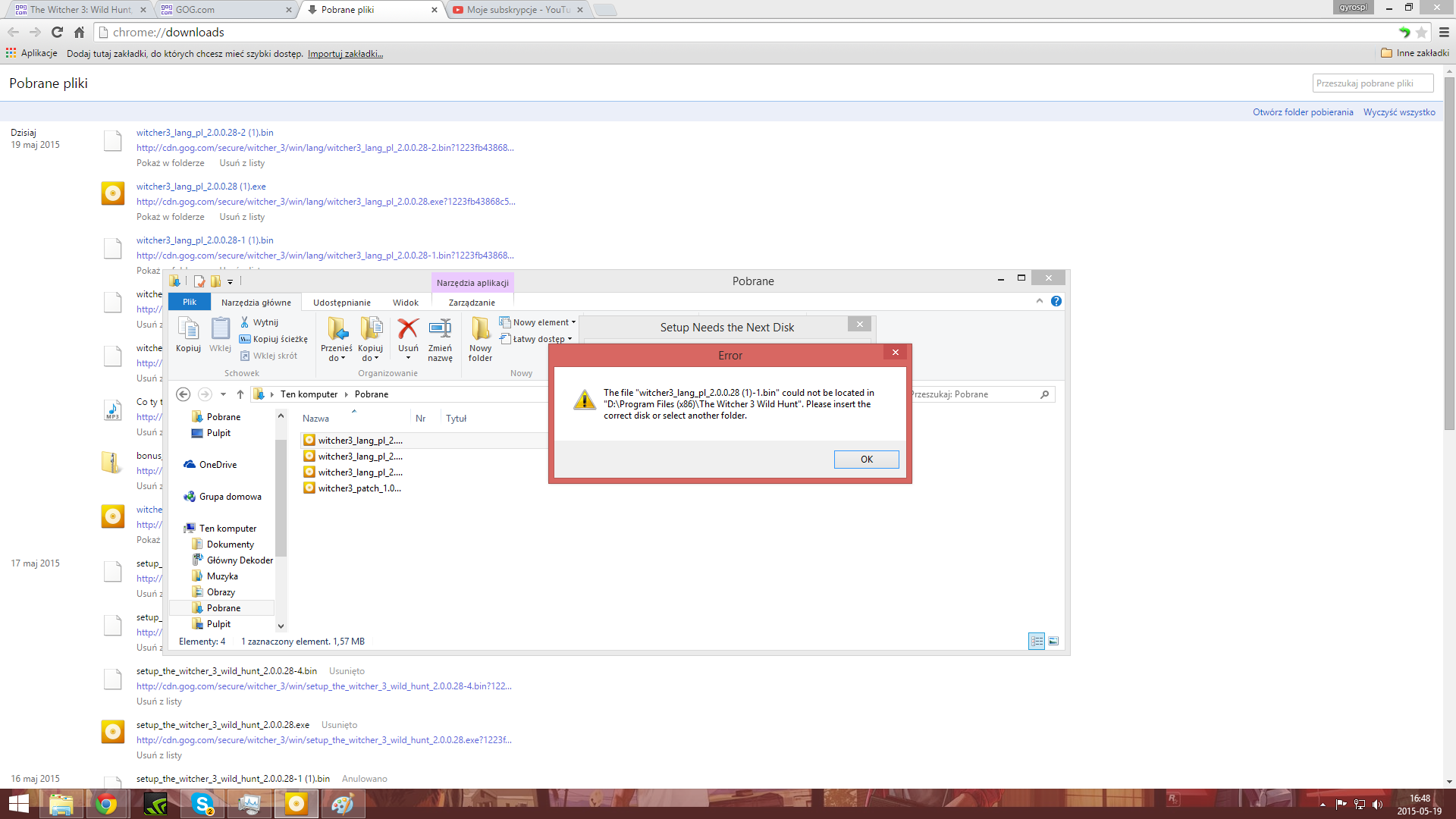Click Wklej skrót in the ribbon
Screen dimensions: 1456x819
pos(268,356)
